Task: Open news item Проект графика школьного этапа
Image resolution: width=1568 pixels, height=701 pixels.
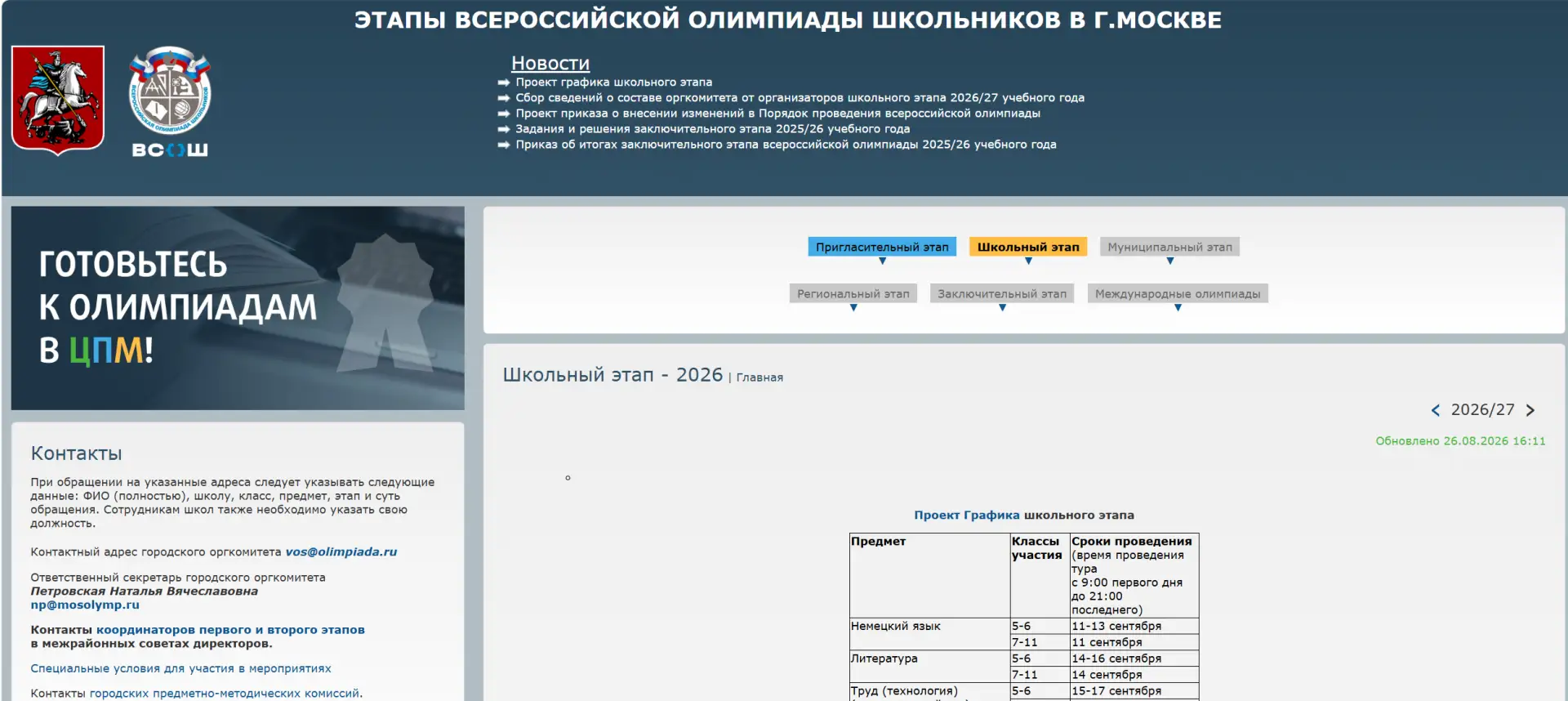Action: pos(613,82)
